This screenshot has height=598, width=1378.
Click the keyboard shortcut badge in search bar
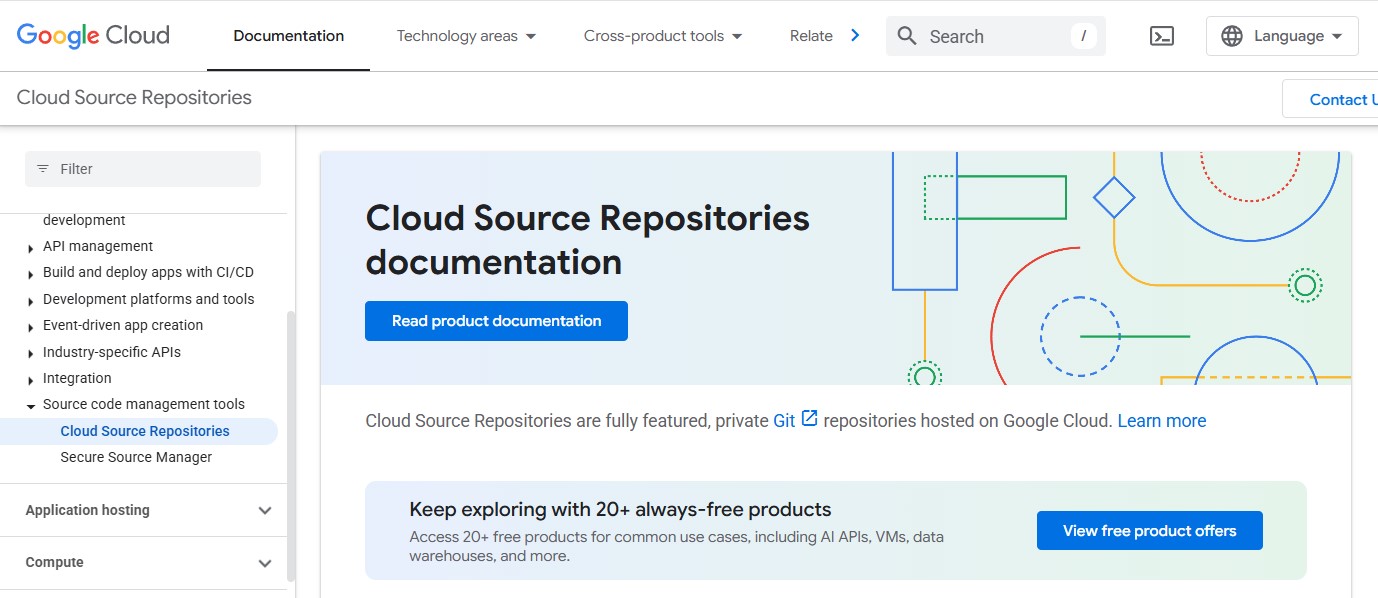tap(1083, 36)
